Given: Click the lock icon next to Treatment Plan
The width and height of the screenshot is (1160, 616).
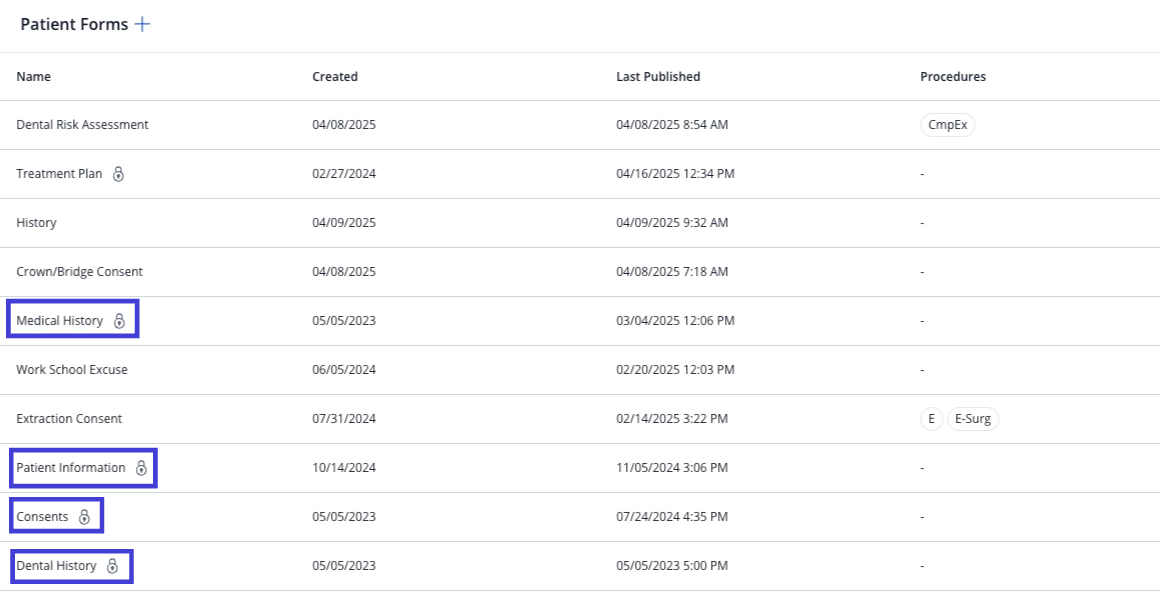Looking at the screenshot, I should tap(118, 174).
